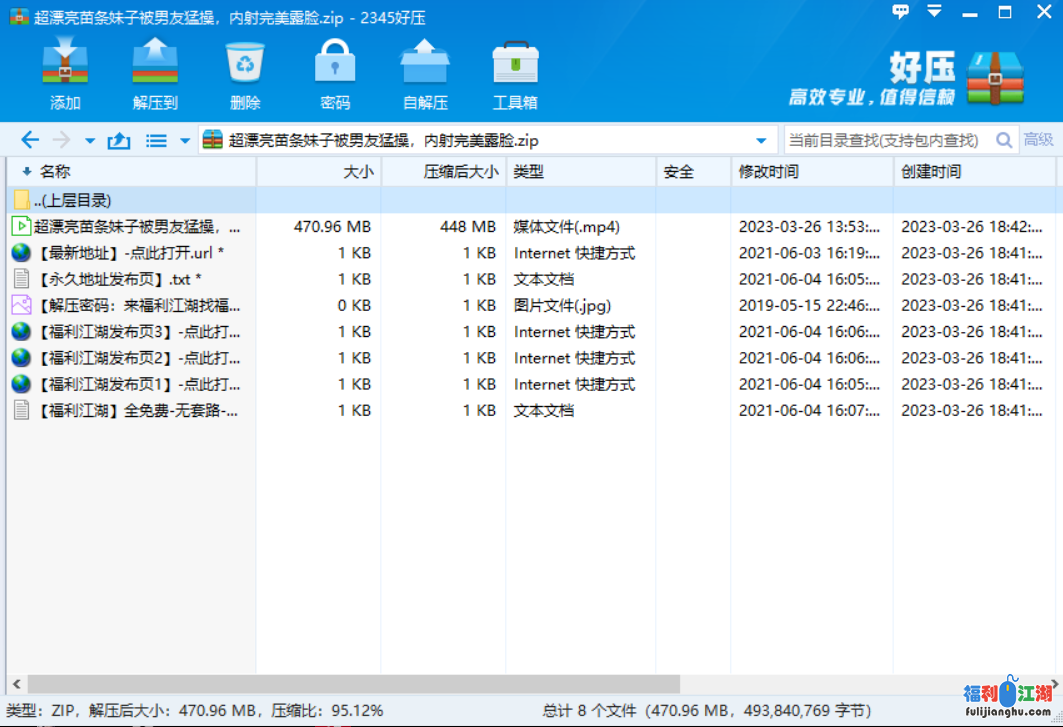
Task: Select the 自解压 (Self-extract) icon
Action: pos(425,73)
